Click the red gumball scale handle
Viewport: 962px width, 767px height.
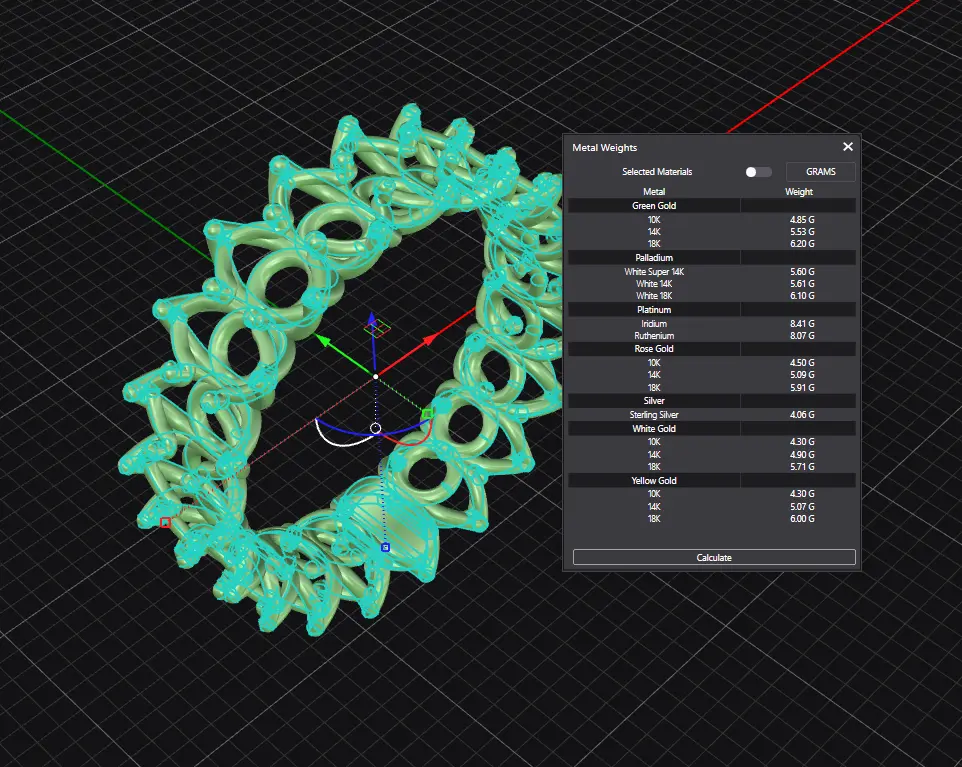[x=165, y=523]
